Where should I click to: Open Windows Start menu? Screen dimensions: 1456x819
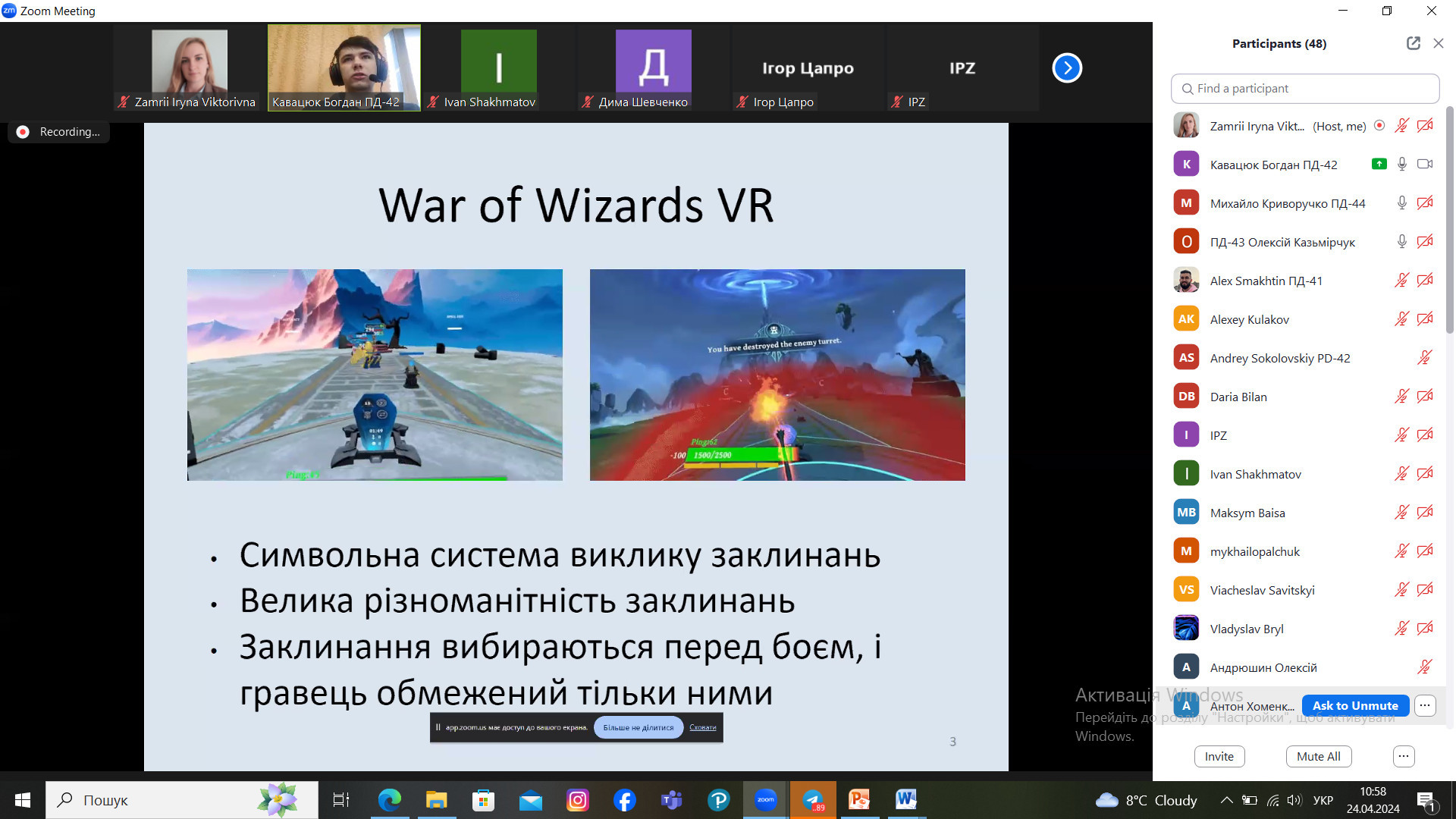pos(22,800)
